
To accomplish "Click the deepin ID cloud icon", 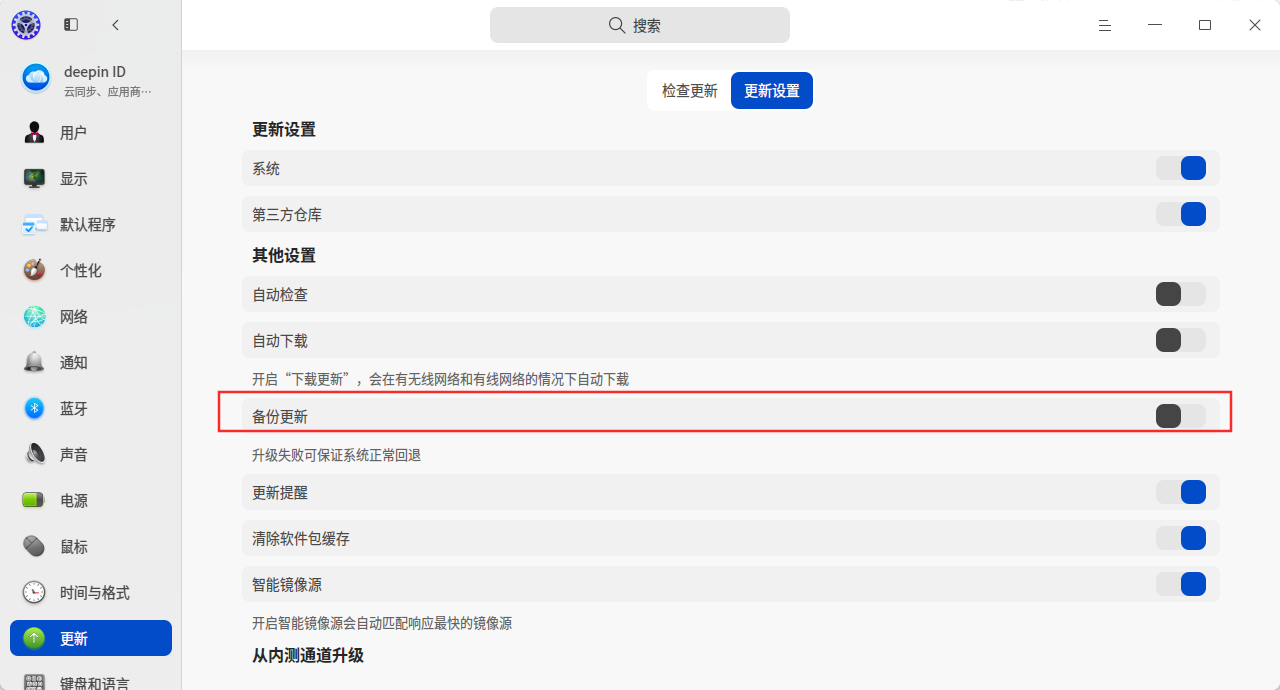I will point(36,78).
